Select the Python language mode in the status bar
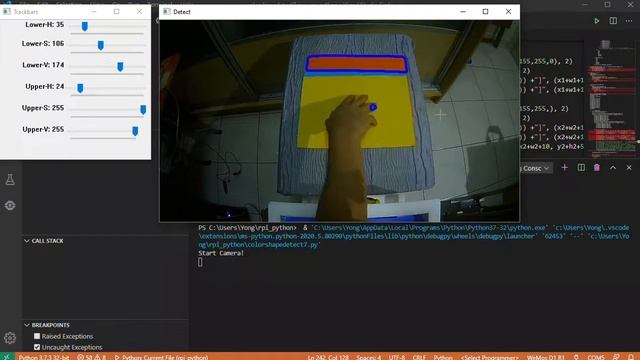This screenshot has width=640, height=360. (443, 357)
